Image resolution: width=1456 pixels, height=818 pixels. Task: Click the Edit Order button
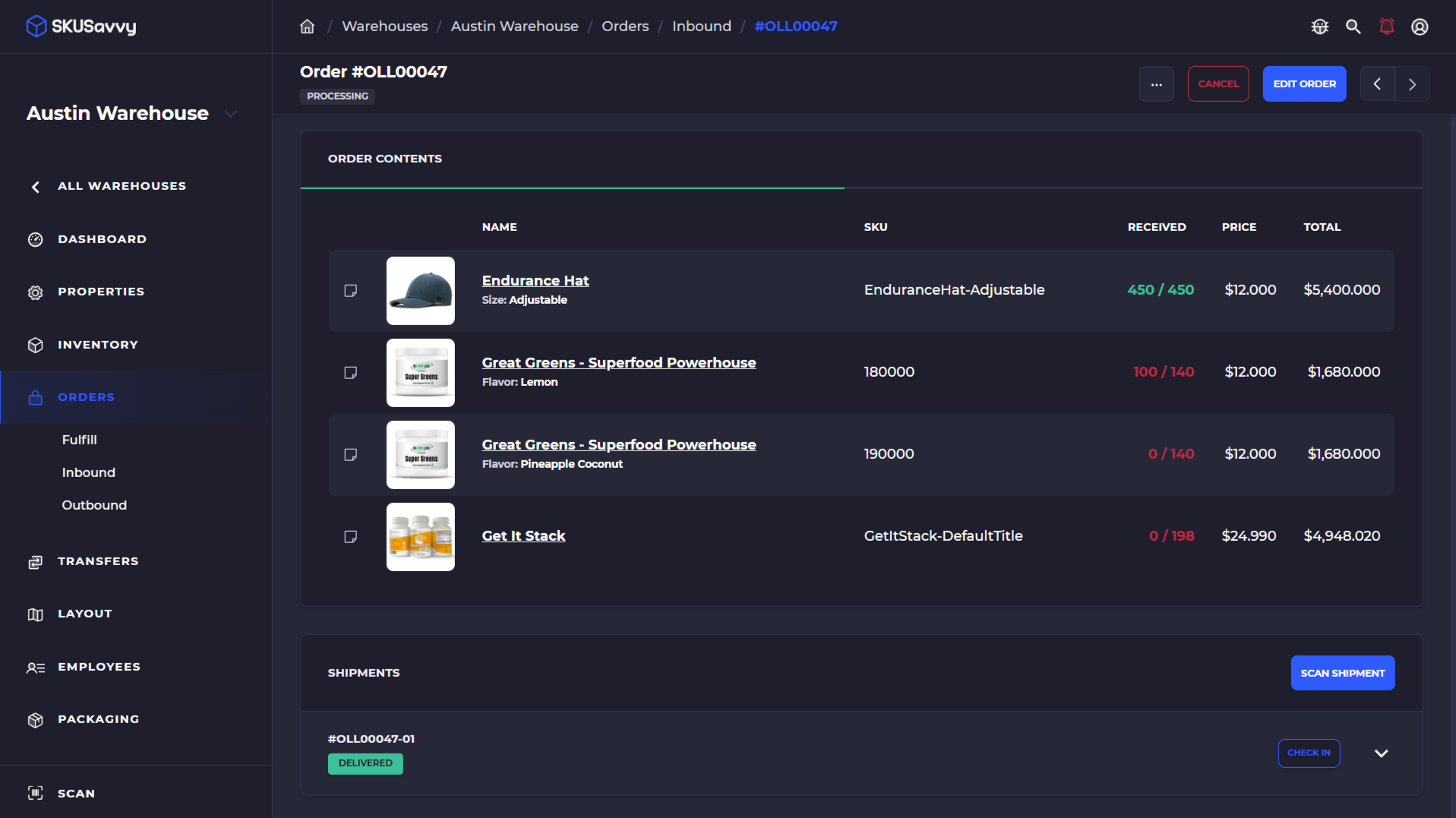pos(1304,84)
